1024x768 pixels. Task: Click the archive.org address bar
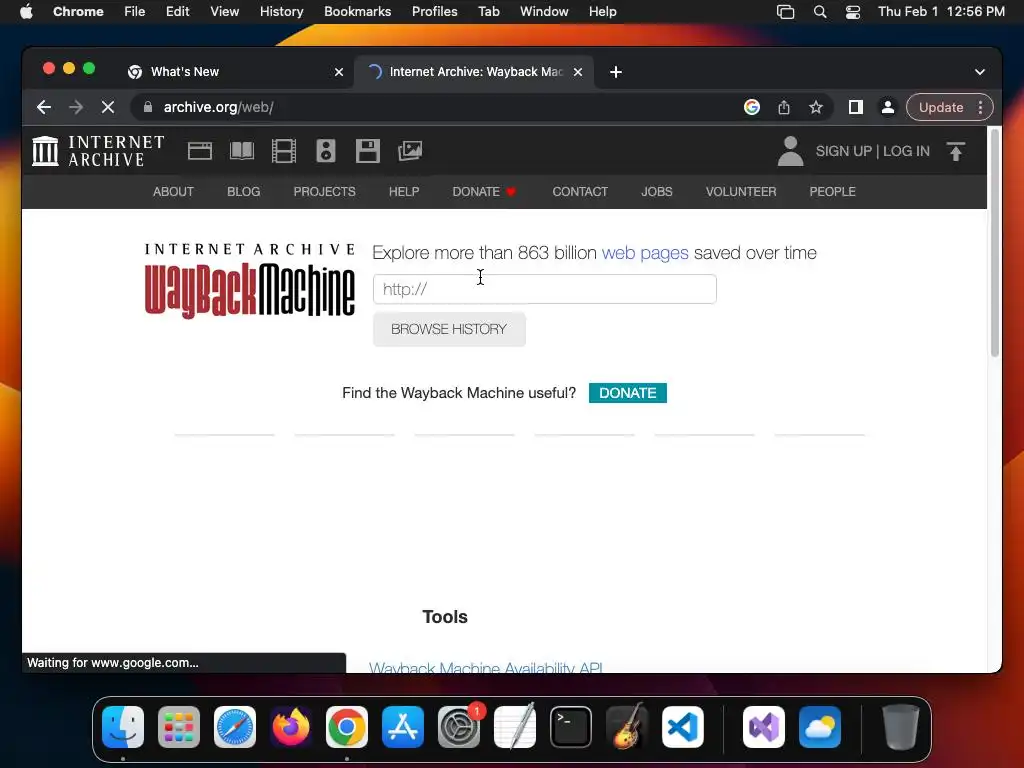click(438, 107)
